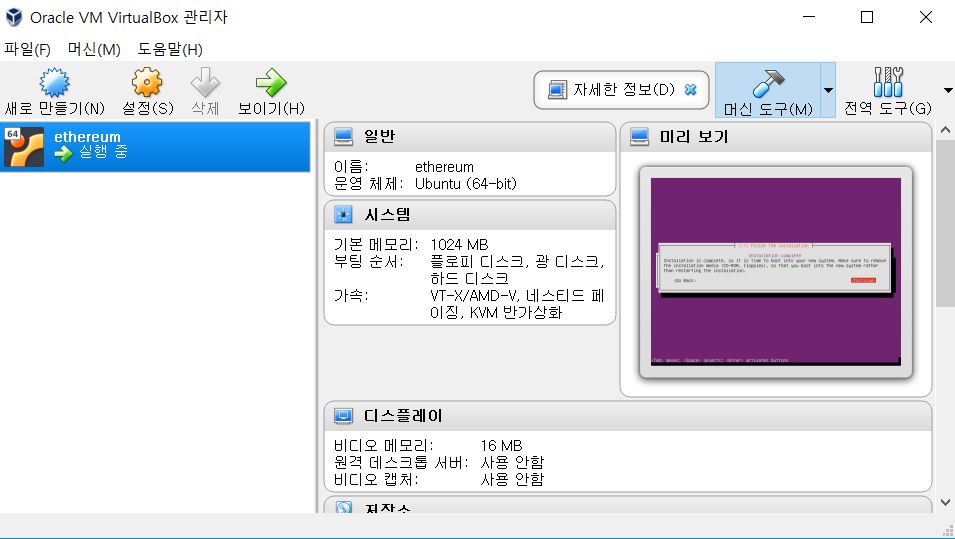Open the General (일반) section header
Viewport: 955px width, 539px height.
(470, 137)
